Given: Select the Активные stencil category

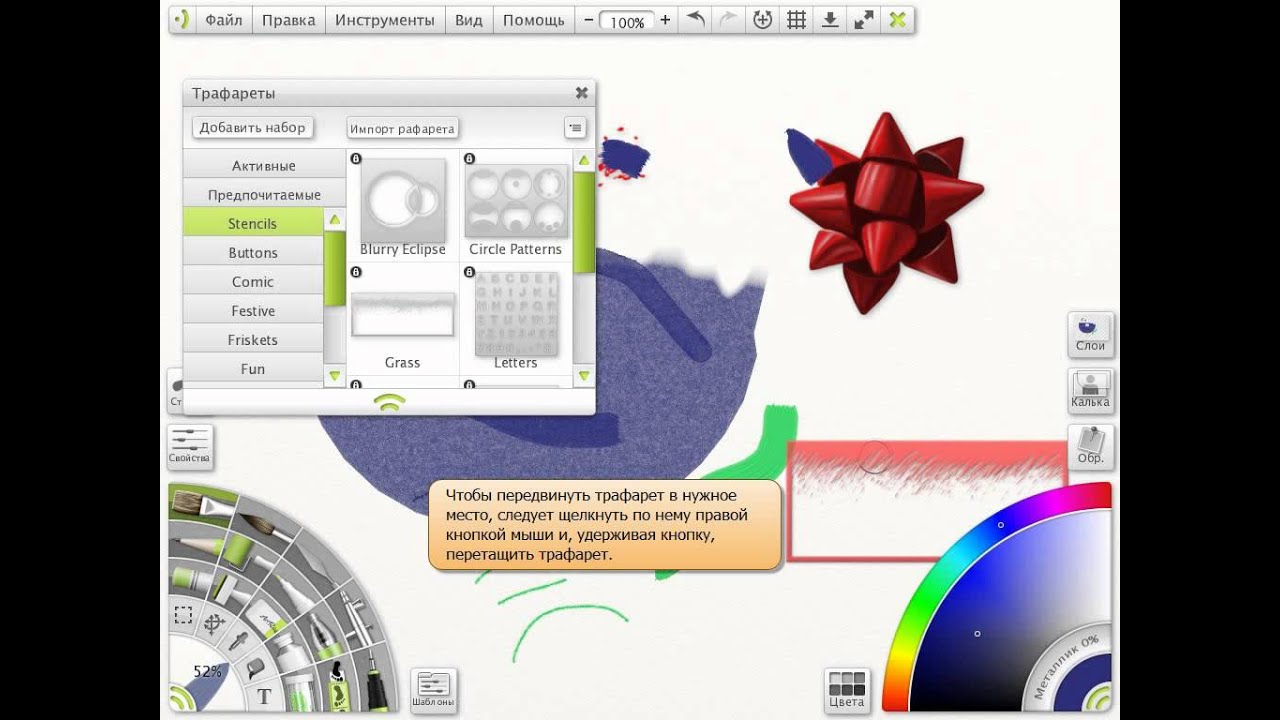Looking at the screenshot, I should 264,165.
